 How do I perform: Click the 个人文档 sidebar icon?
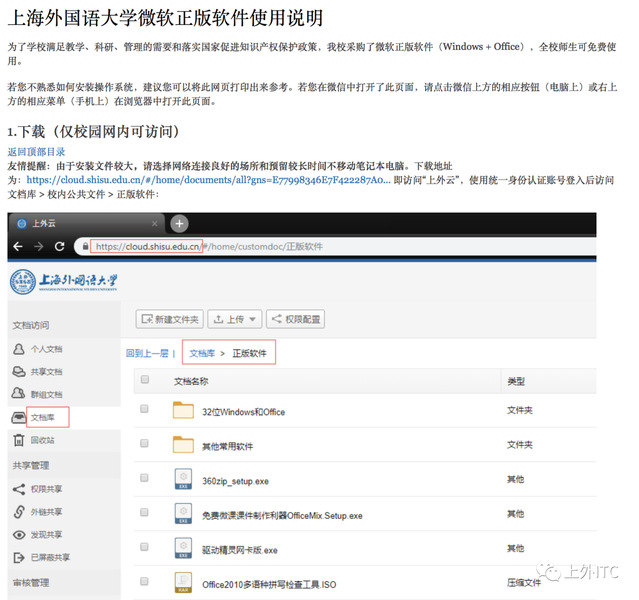point(19,349)
